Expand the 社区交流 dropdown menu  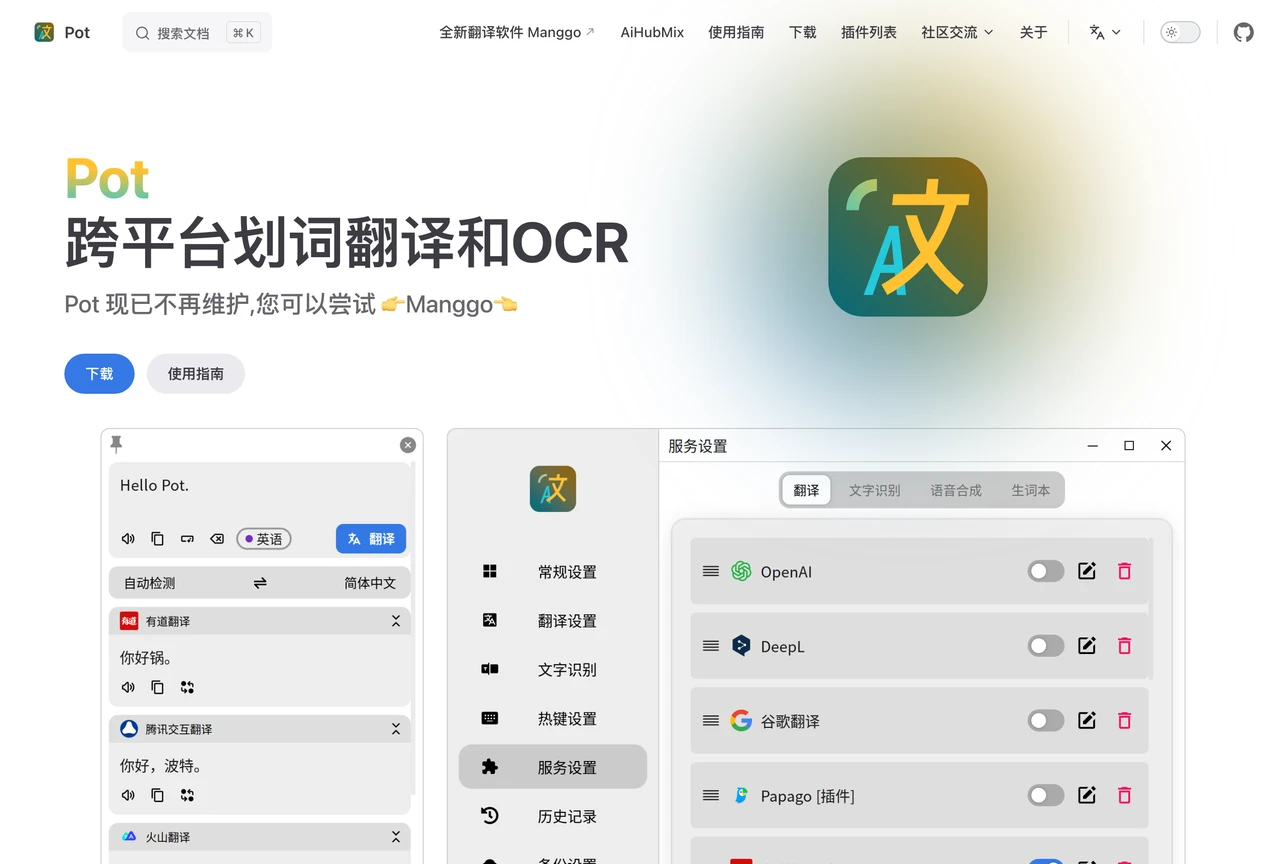(957, 32)
